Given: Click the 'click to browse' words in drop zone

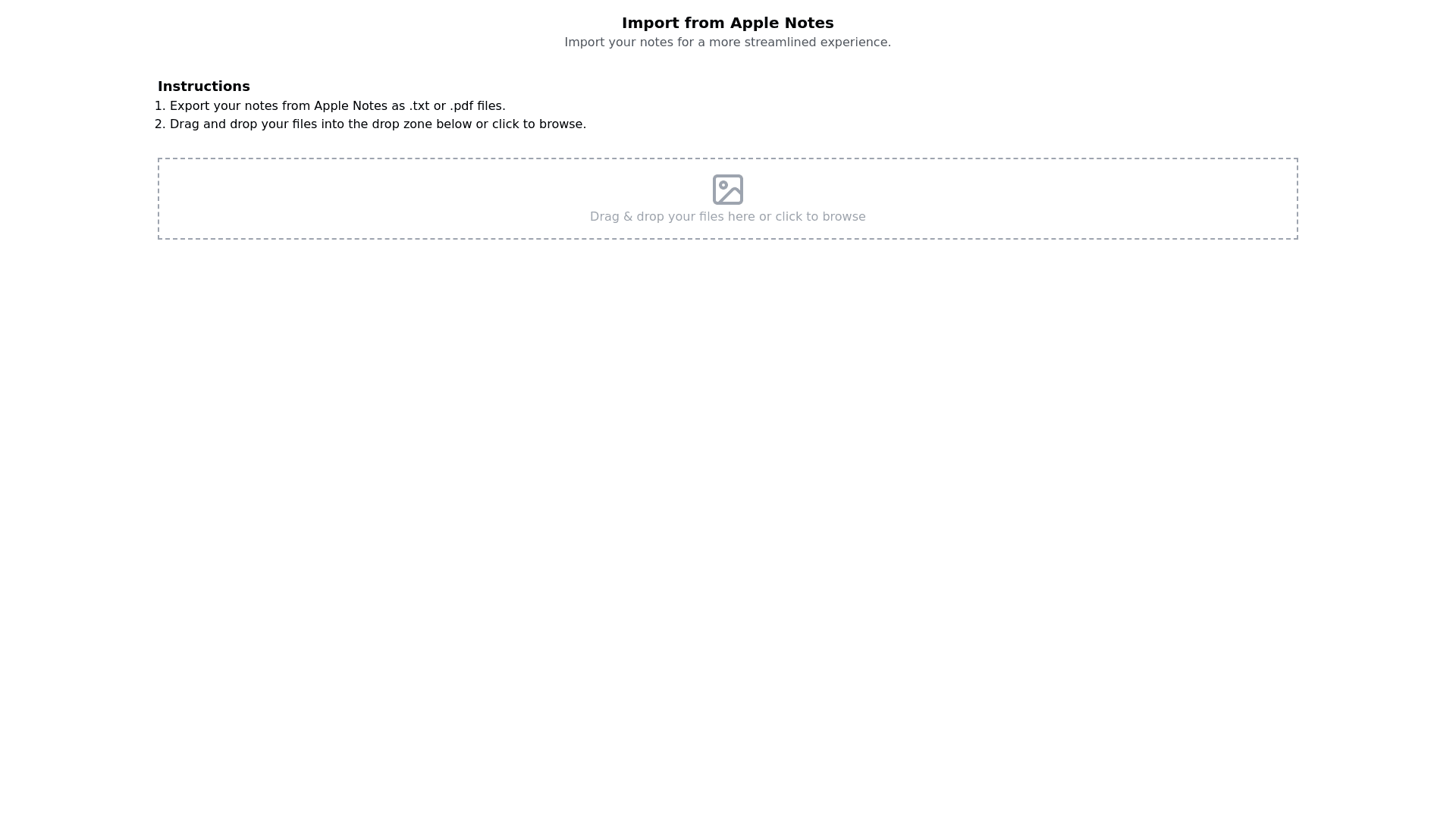Looking at the screenshot, I should [x=820, y=217].
